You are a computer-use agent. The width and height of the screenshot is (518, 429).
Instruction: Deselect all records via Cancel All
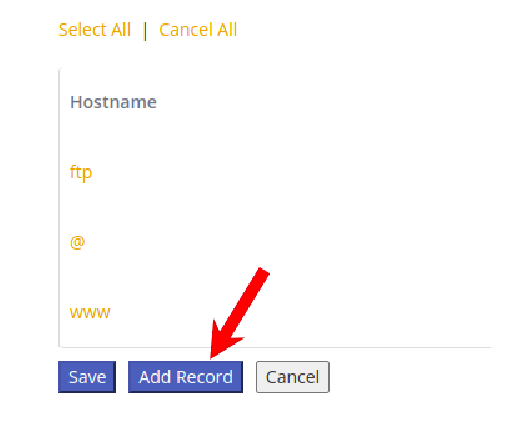[198, 30]
